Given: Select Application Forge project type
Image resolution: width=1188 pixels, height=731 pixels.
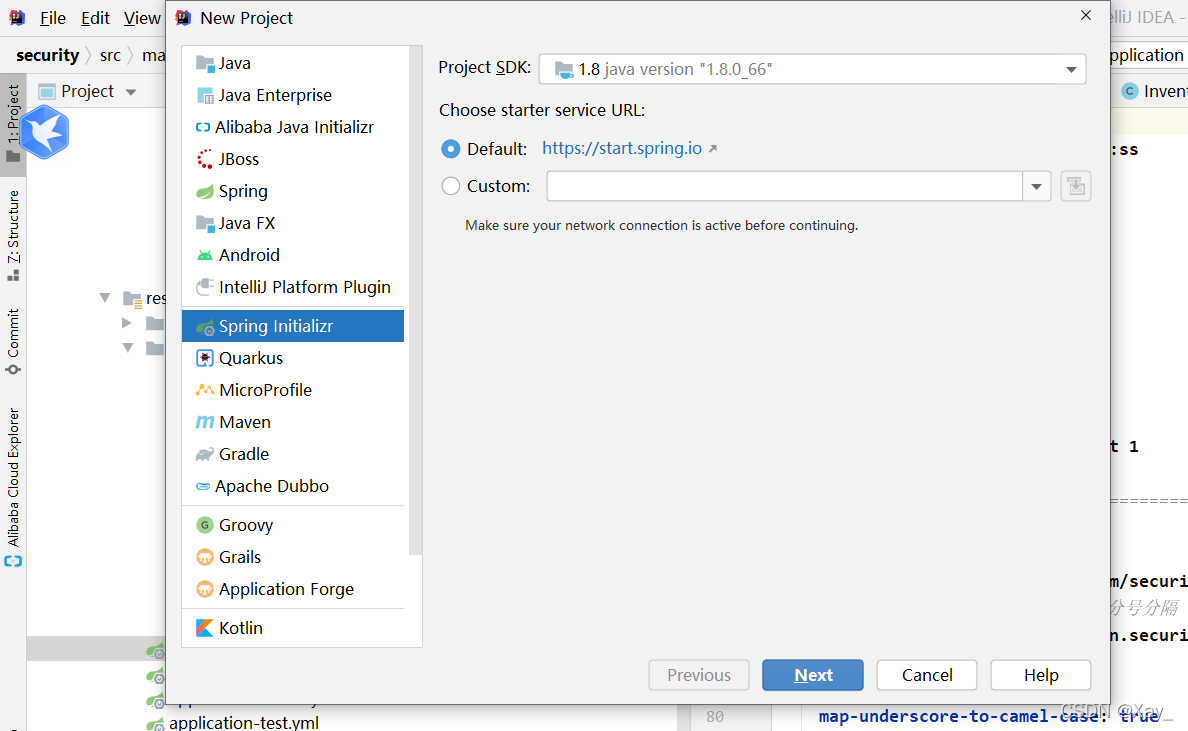Looking at the screenshot, I should pos(292,589).
